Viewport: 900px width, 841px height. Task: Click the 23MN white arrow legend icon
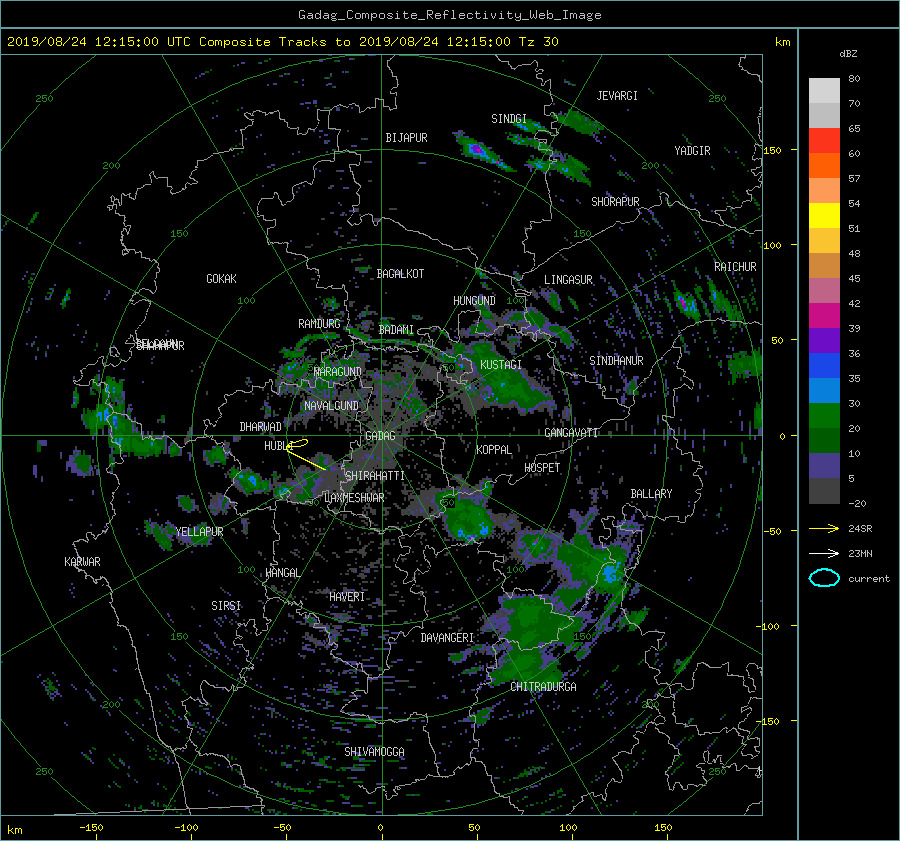(x=824, y=553)
